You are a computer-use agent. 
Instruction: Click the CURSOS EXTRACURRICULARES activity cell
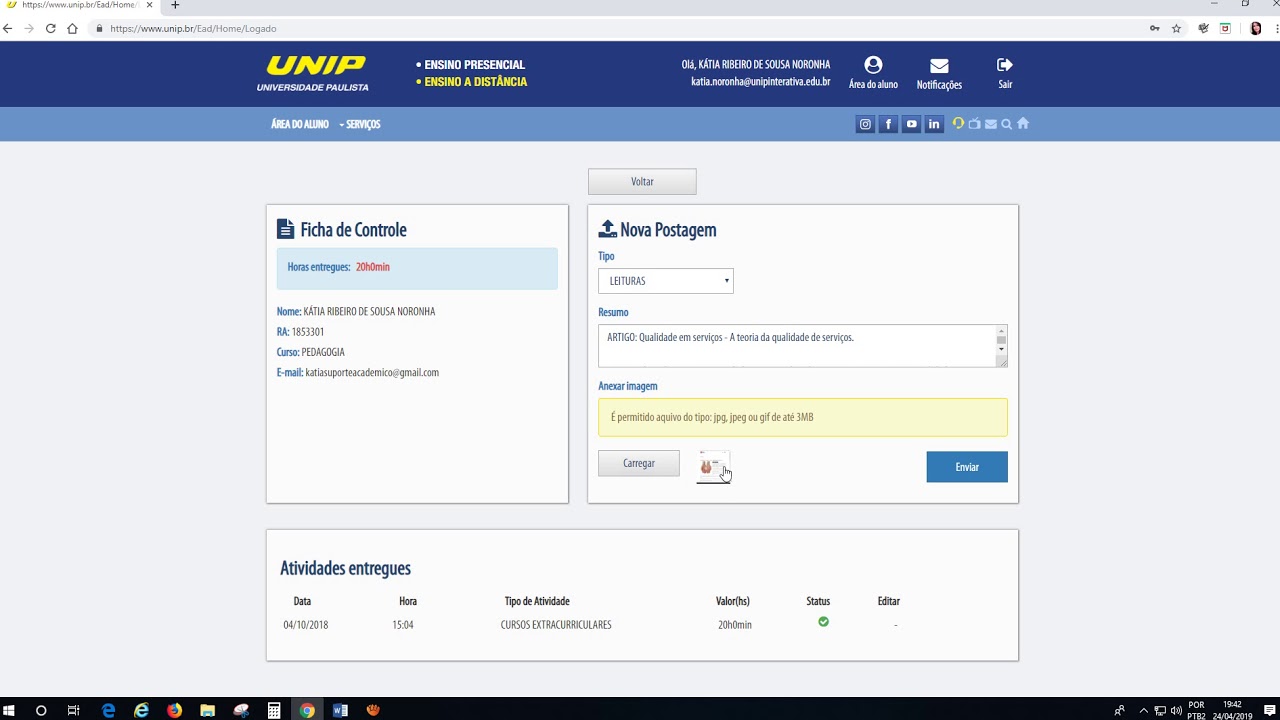pos(556,625)
